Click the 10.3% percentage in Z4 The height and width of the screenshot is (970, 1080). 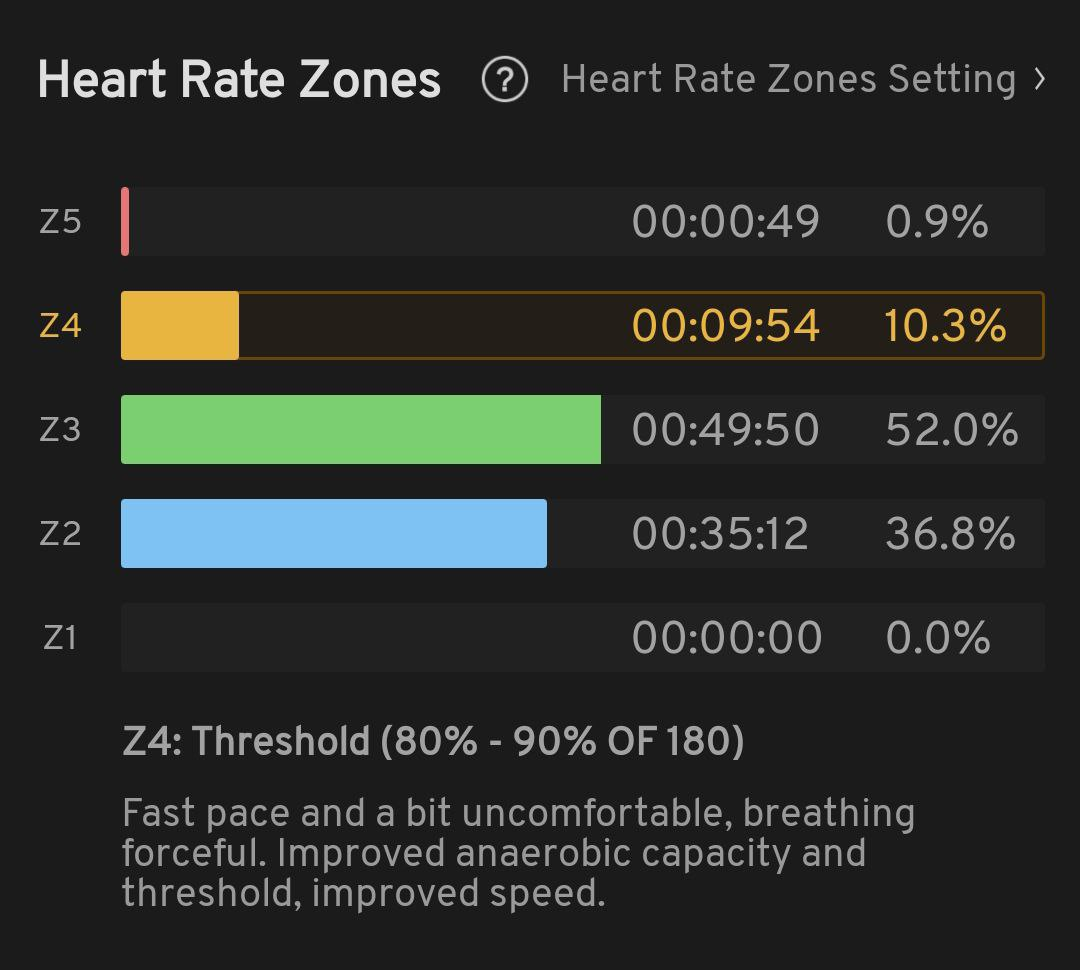(x=944, y=326)
